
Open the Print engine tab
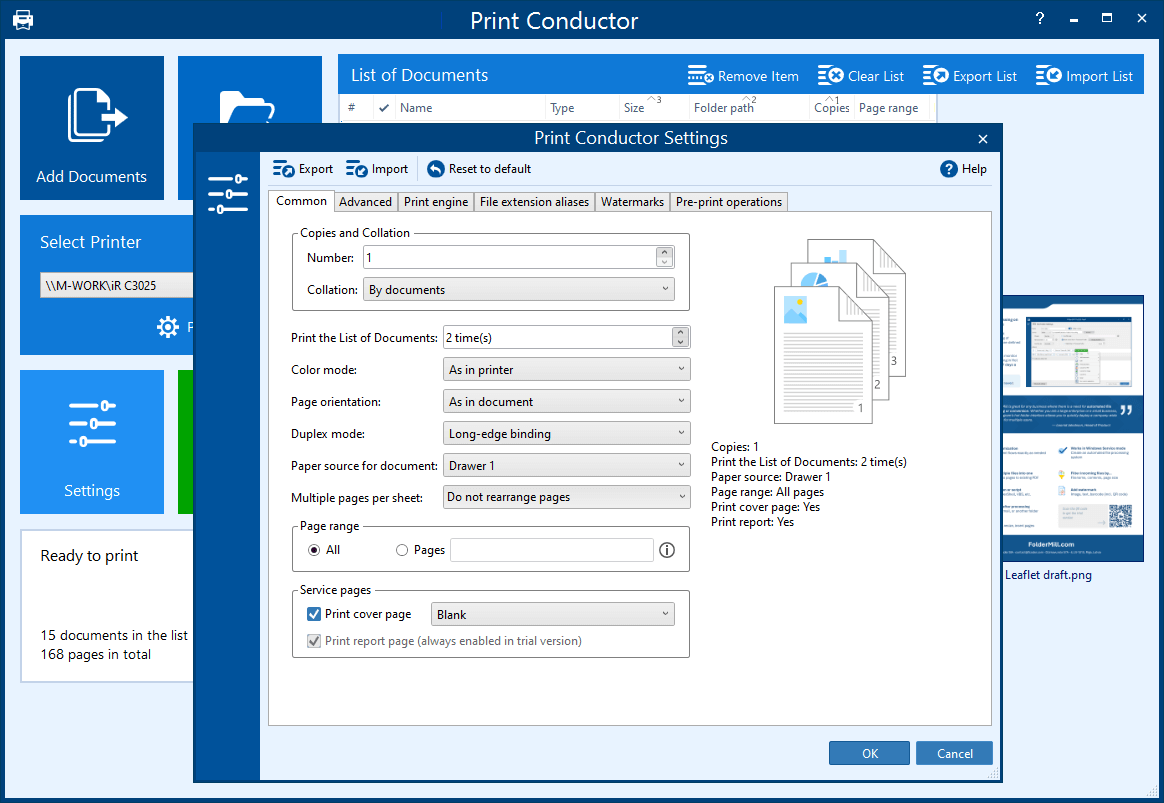(x=436, y=202)
